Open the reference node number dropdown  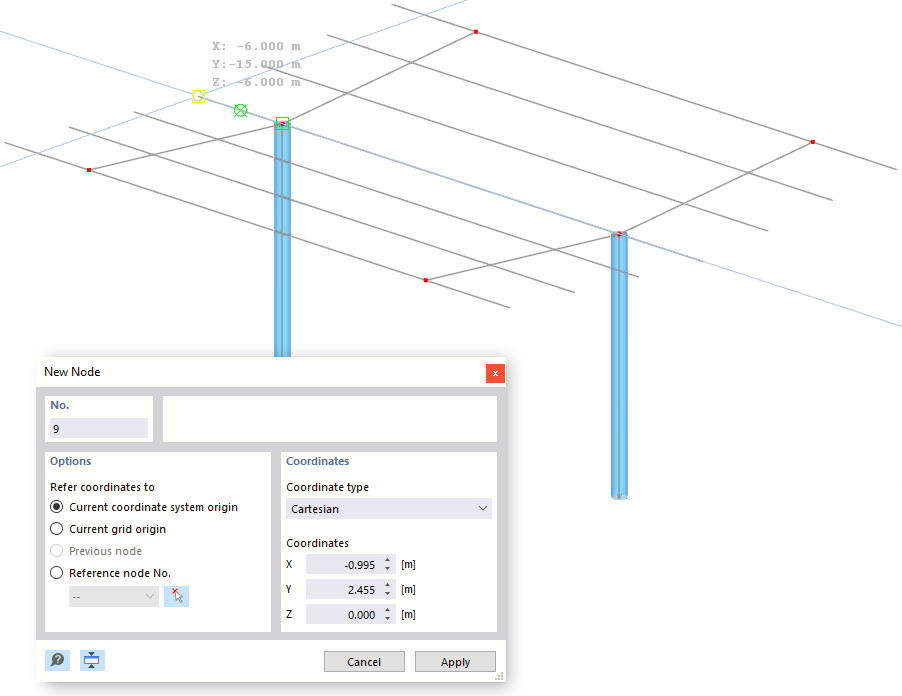(x=114, y=596)
